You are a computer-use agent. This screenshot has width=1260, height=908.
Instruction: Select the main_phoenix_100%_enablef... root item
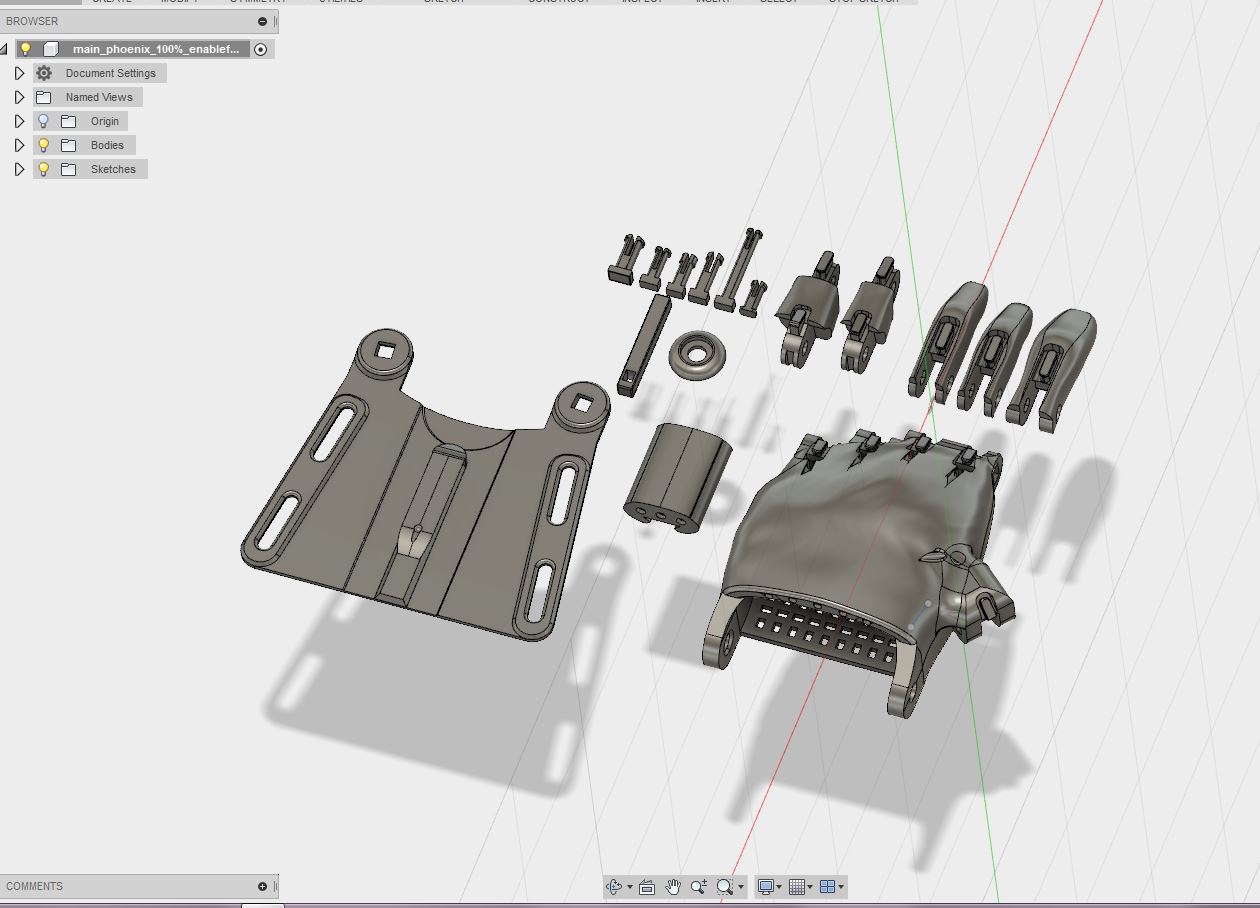[156, 49]
